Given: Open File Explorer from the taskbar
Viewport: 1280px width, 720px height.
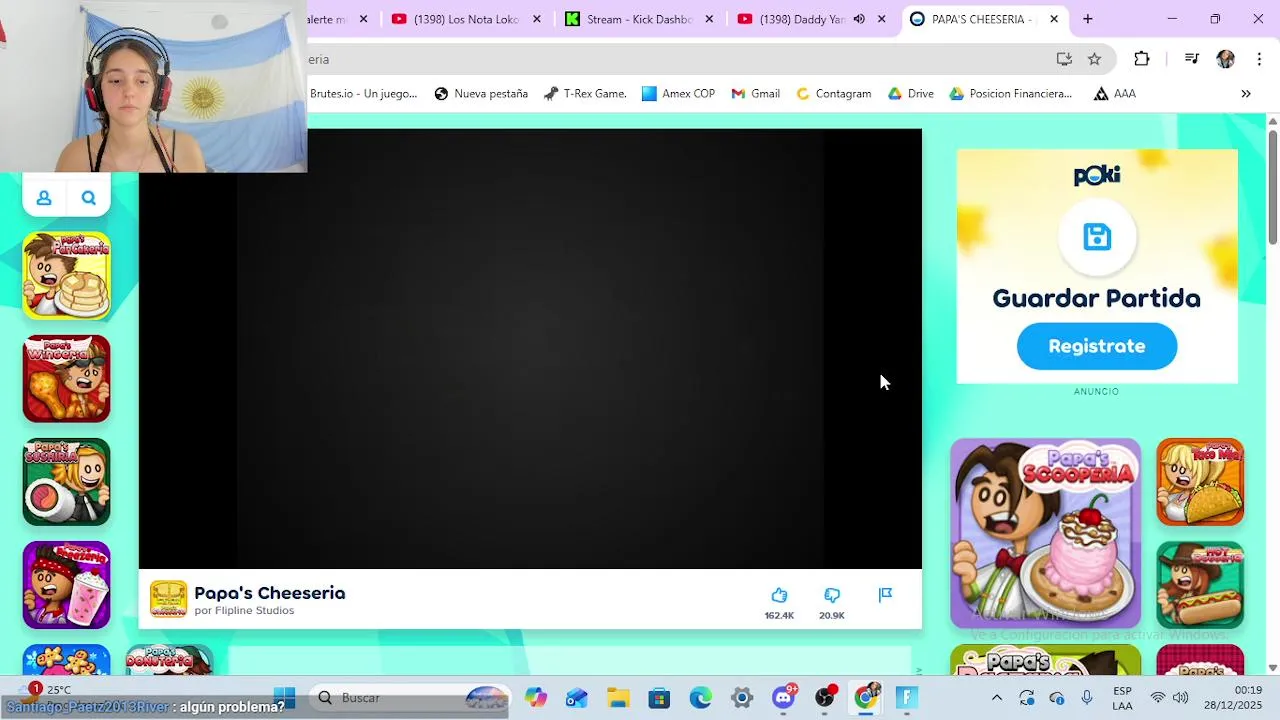Looking at the screenshot, I should [x=618, y=697].
